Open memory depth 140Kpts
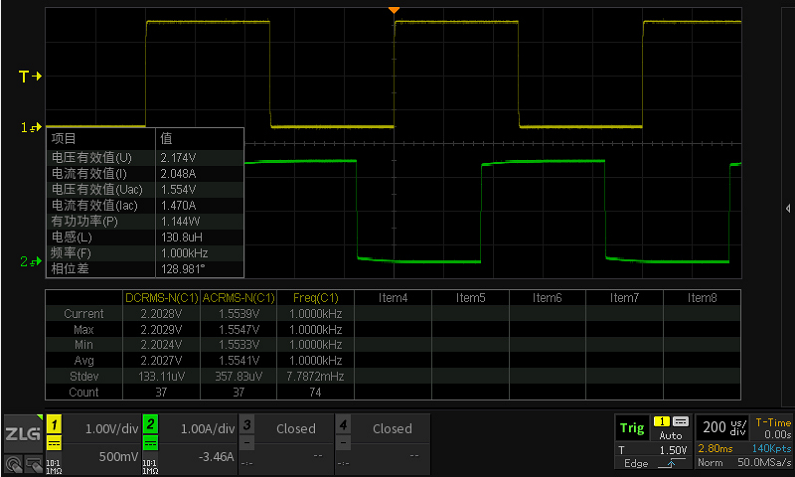 point(771,449)
